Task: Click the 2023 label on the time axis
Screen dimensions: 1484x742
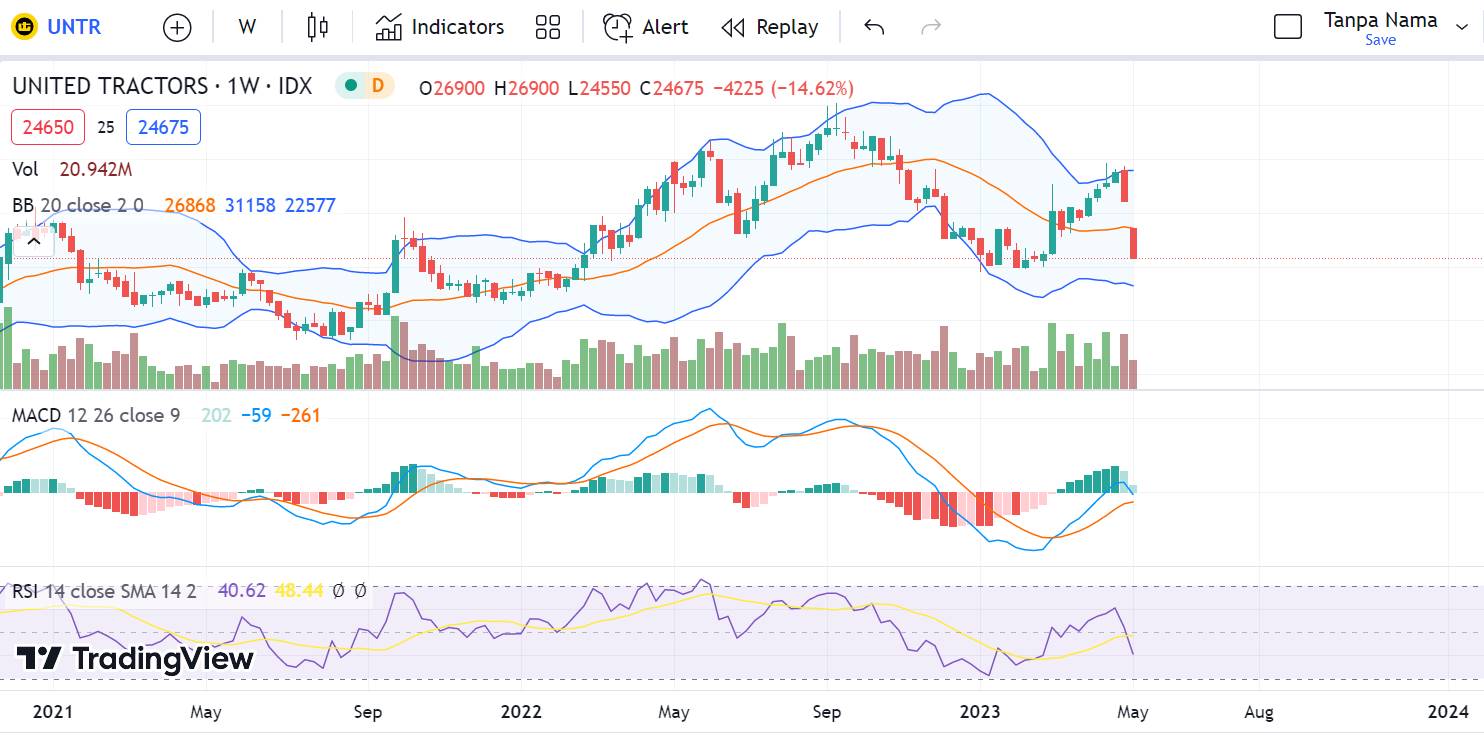Action: 979,712
